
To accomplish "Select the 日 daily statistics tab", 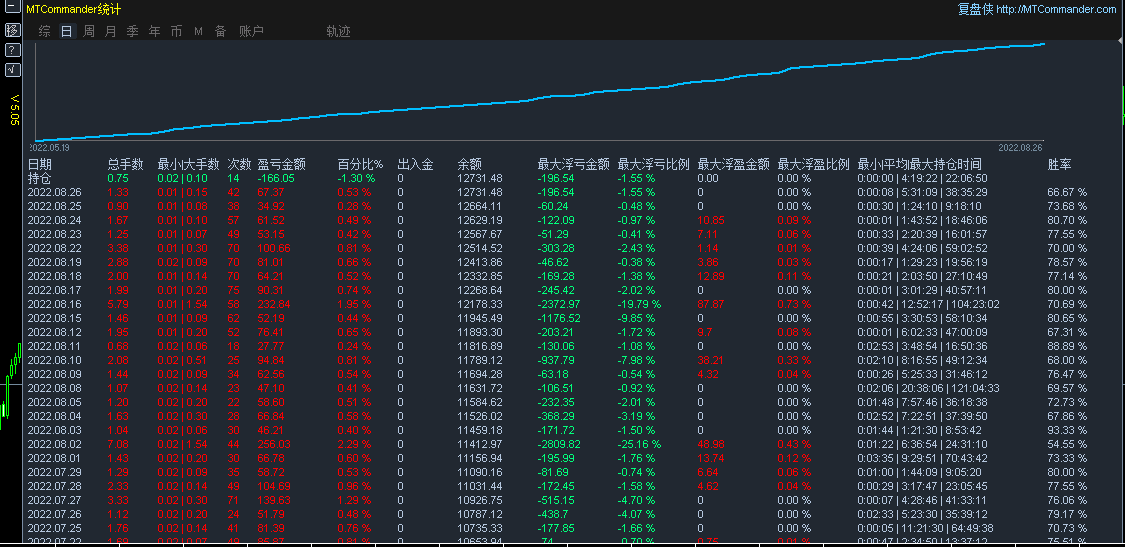I will tap(67, 31).
